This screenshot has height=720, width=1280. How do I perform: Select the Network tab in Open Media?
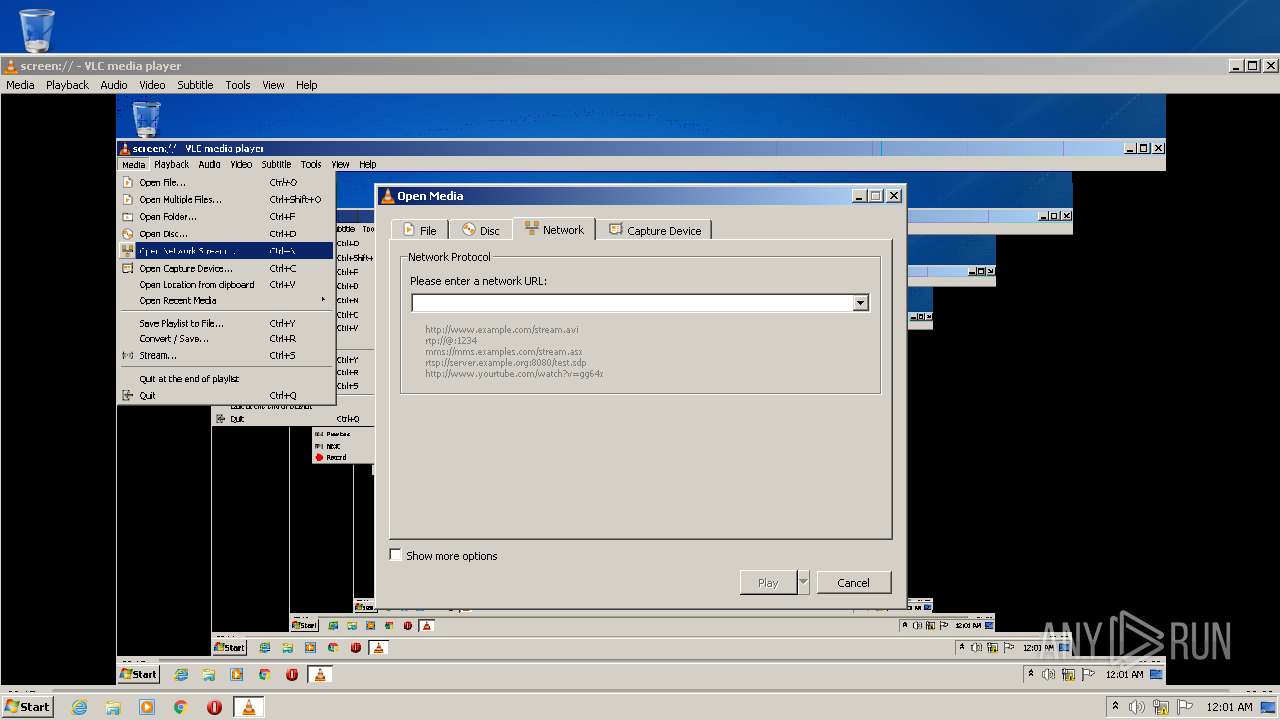[x=554, y=229]
